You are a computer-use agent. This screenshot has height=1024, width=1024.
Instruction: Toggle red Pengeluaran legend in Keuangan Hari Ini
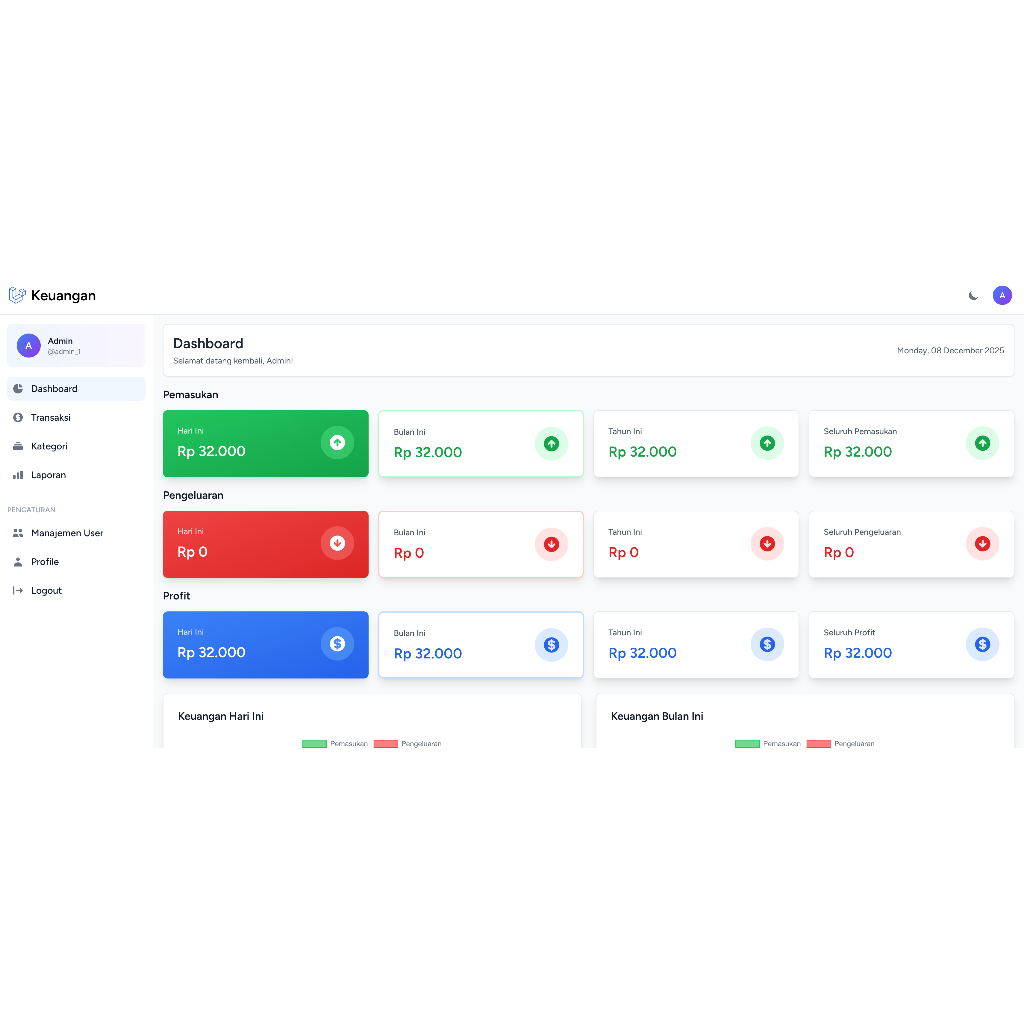point(408,744)
